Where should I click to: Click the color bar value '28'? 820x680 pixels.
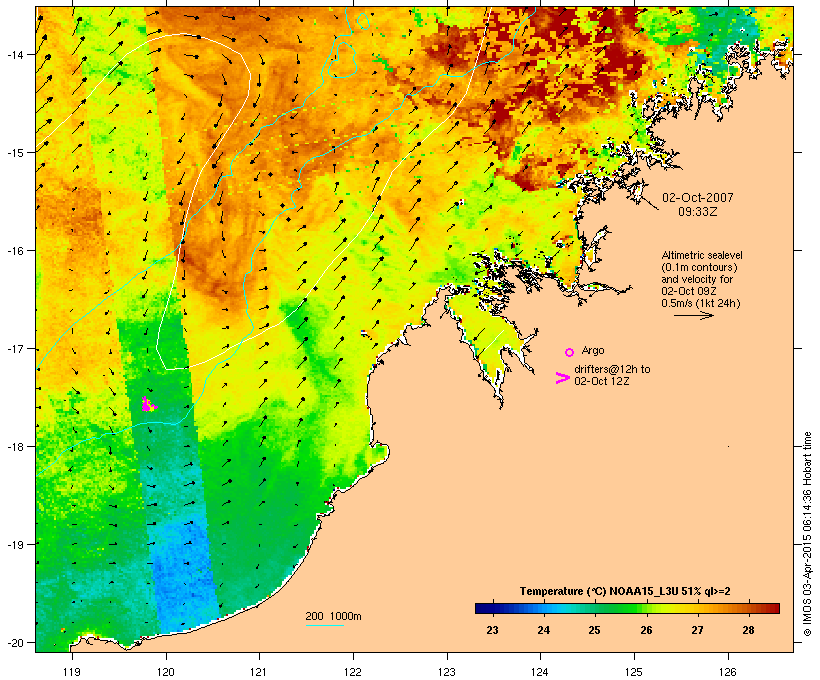[748, 630]
